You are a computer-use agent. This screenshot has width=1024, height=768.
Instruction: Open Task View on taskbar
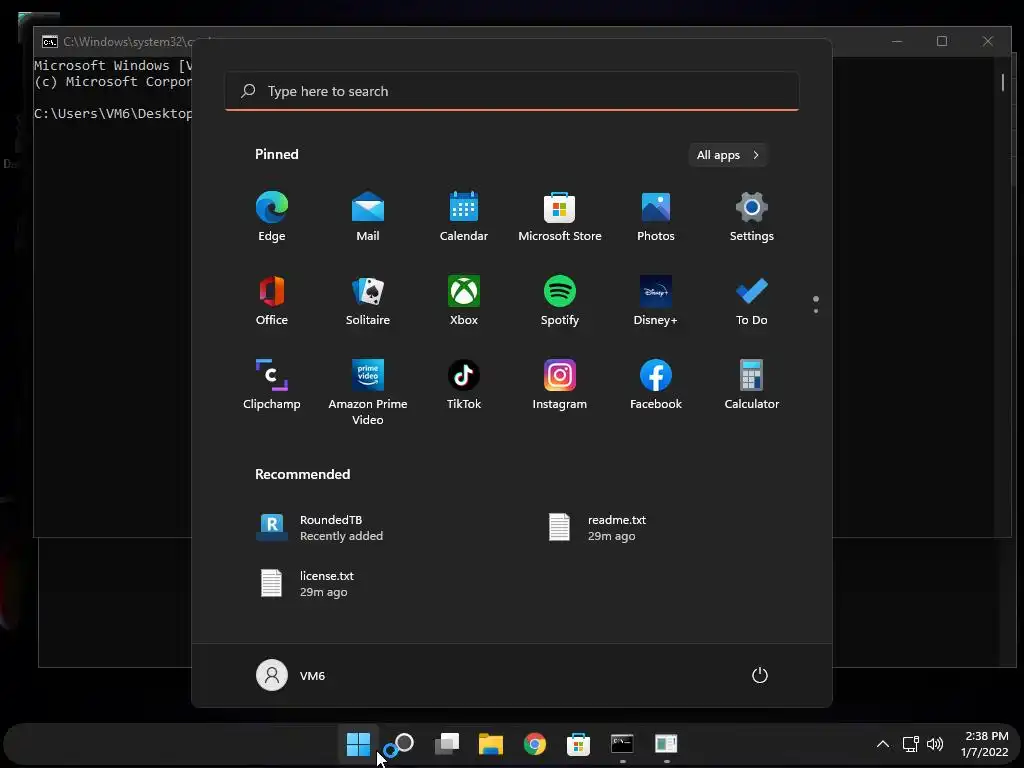click(447, 744)
